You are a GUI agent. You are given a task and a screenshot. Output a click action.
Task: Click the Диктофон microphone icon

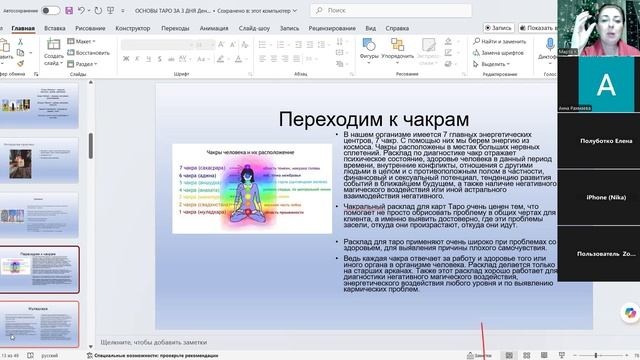click(x=550, y=44)
